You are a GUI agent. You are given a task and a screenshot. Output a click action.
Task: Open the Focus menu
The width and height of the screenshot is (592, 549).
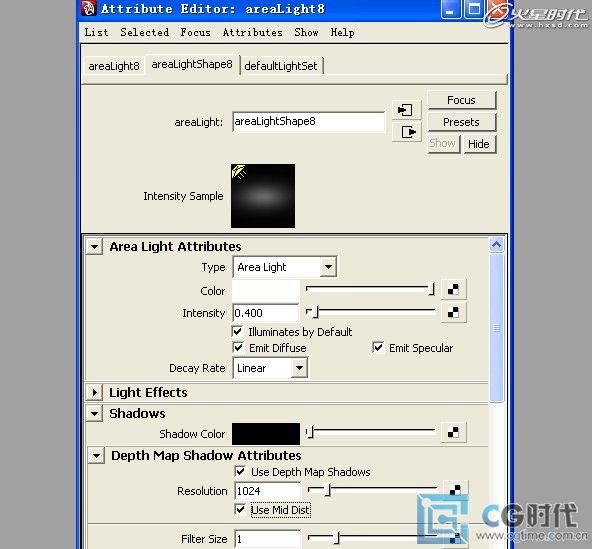pyautogui.click(x=195, y=32)
